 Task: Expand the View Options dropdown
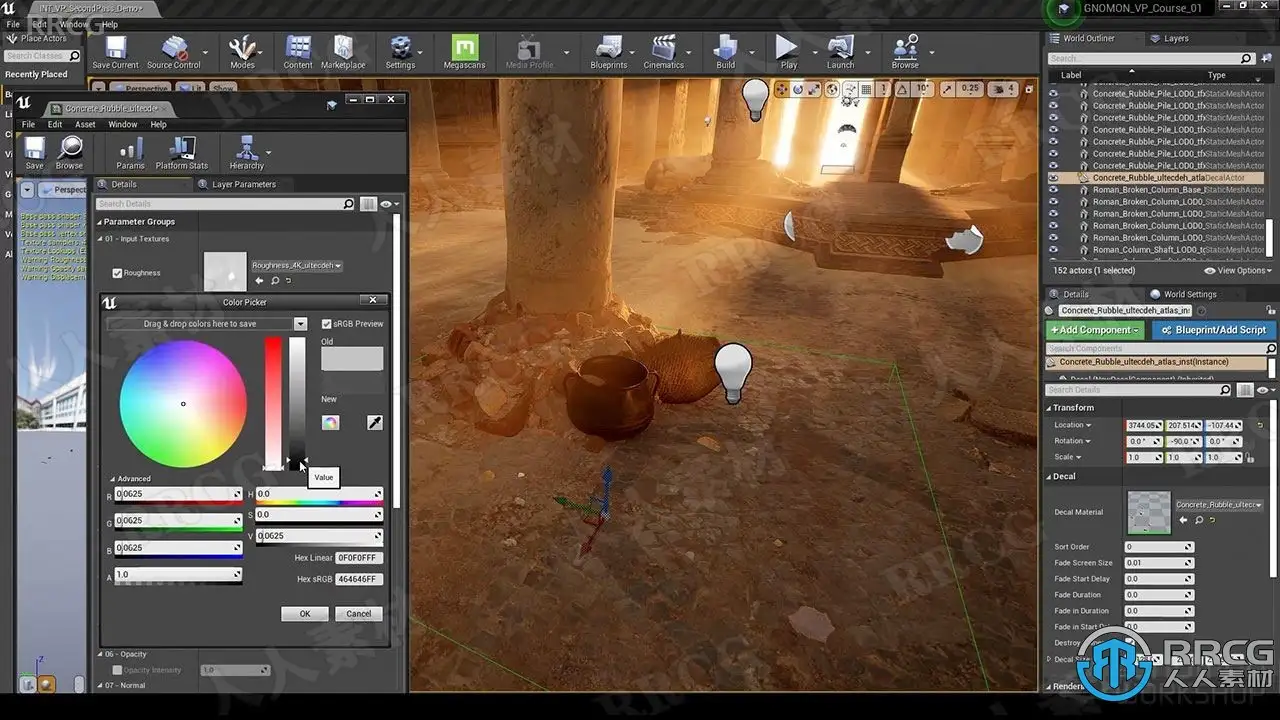1238,270
